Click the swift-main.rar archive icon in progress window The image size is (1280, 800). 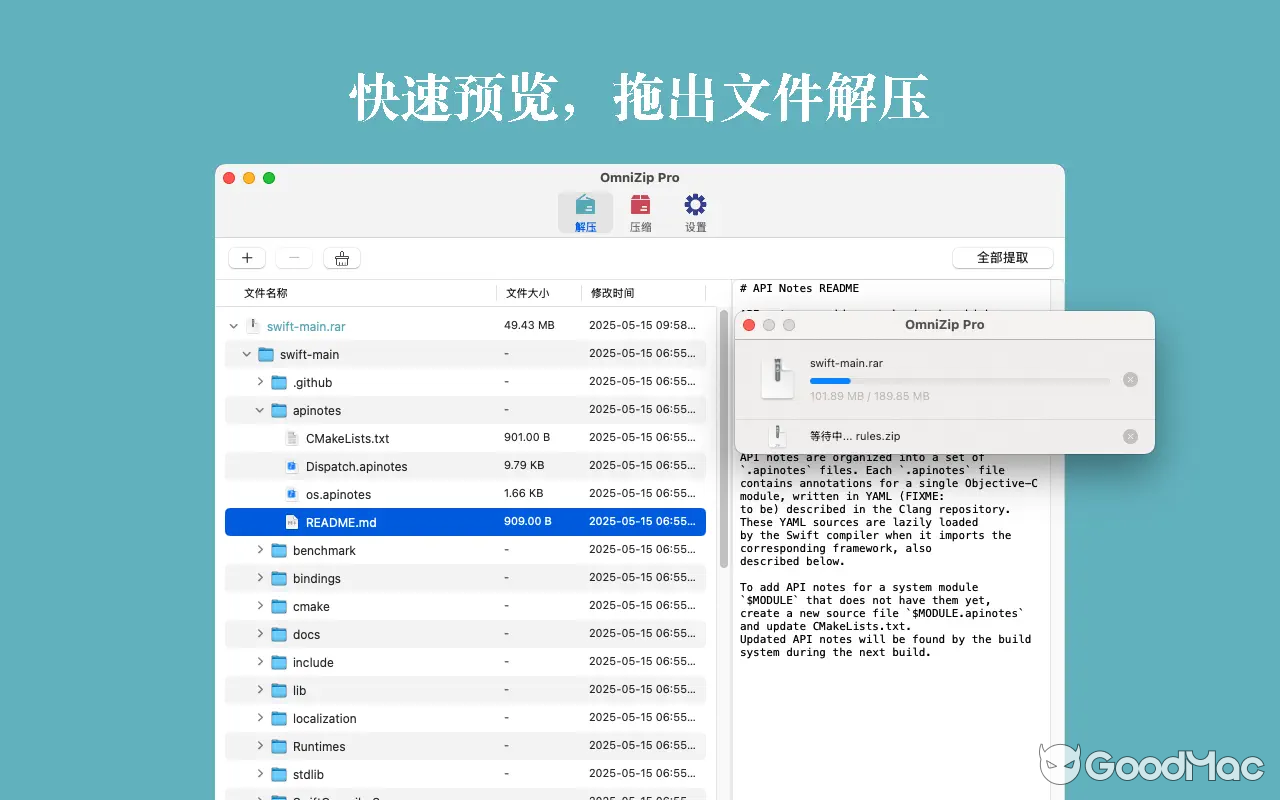777,378
